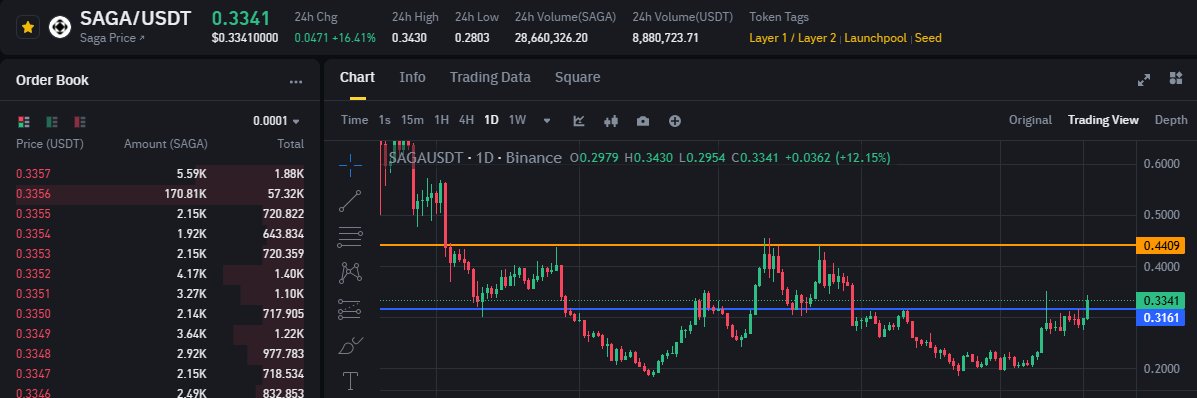
Task: Select the crosshair cursor tool
Action: [x=350, y=165]
